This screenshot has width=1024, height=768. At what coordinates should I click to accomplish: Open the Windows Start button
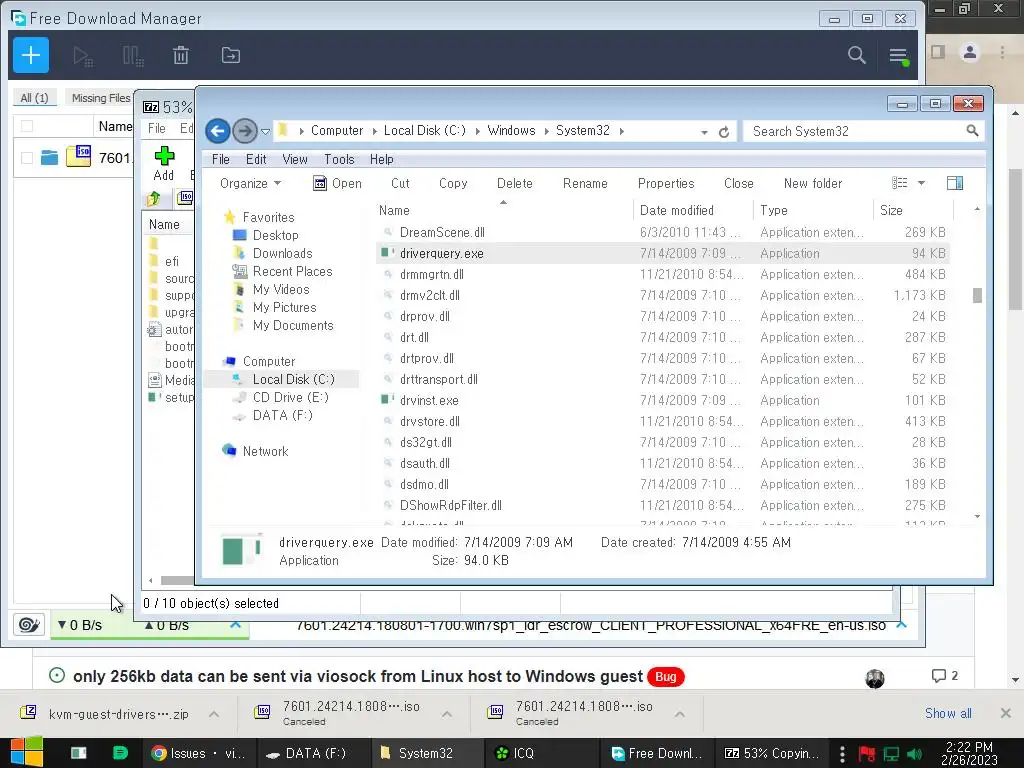coord(27,753)
